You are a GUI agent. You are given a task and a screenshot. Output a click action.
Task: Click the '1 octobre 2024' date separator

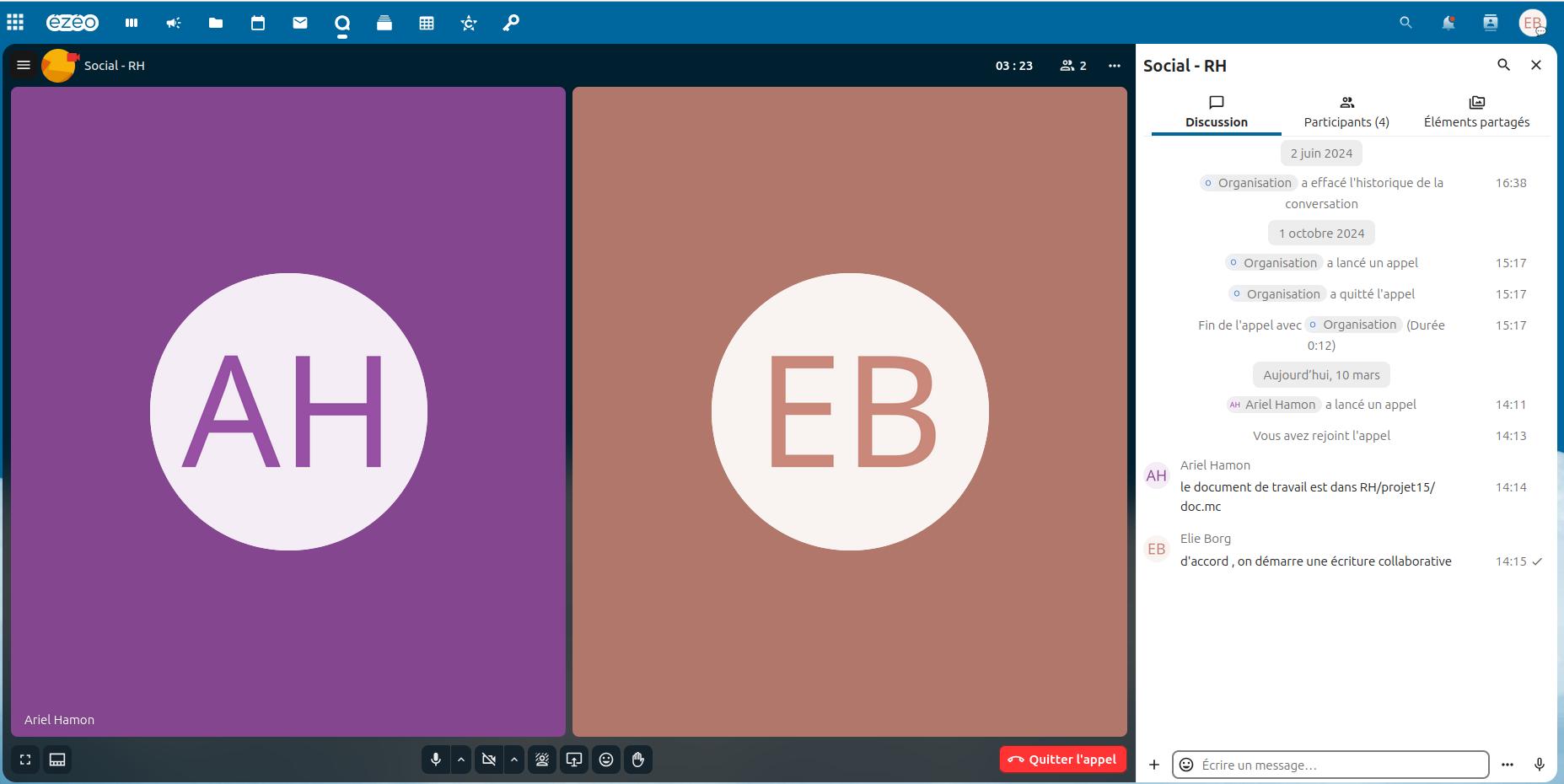point(1321,234)
